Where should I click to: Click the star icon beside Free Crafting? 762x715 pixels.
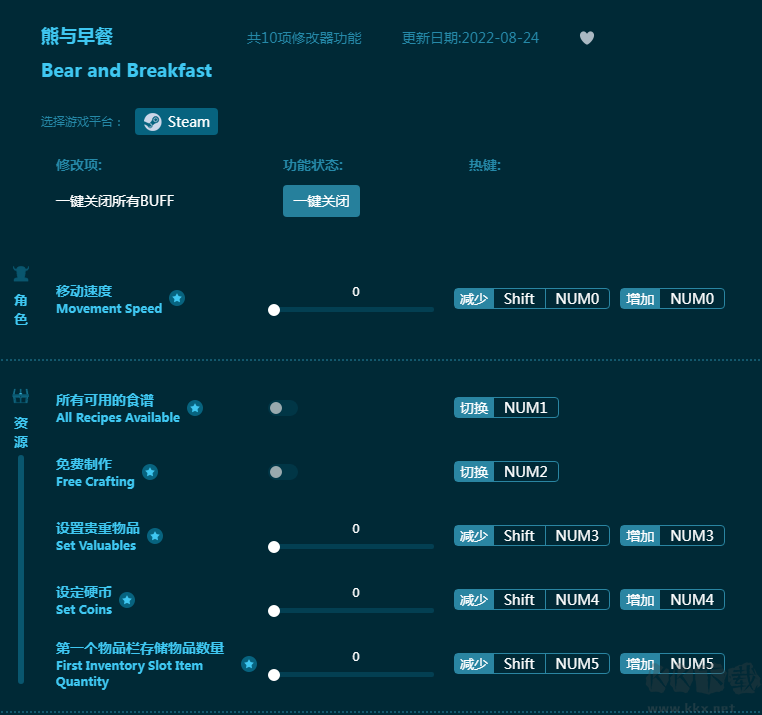coord(149,472)
